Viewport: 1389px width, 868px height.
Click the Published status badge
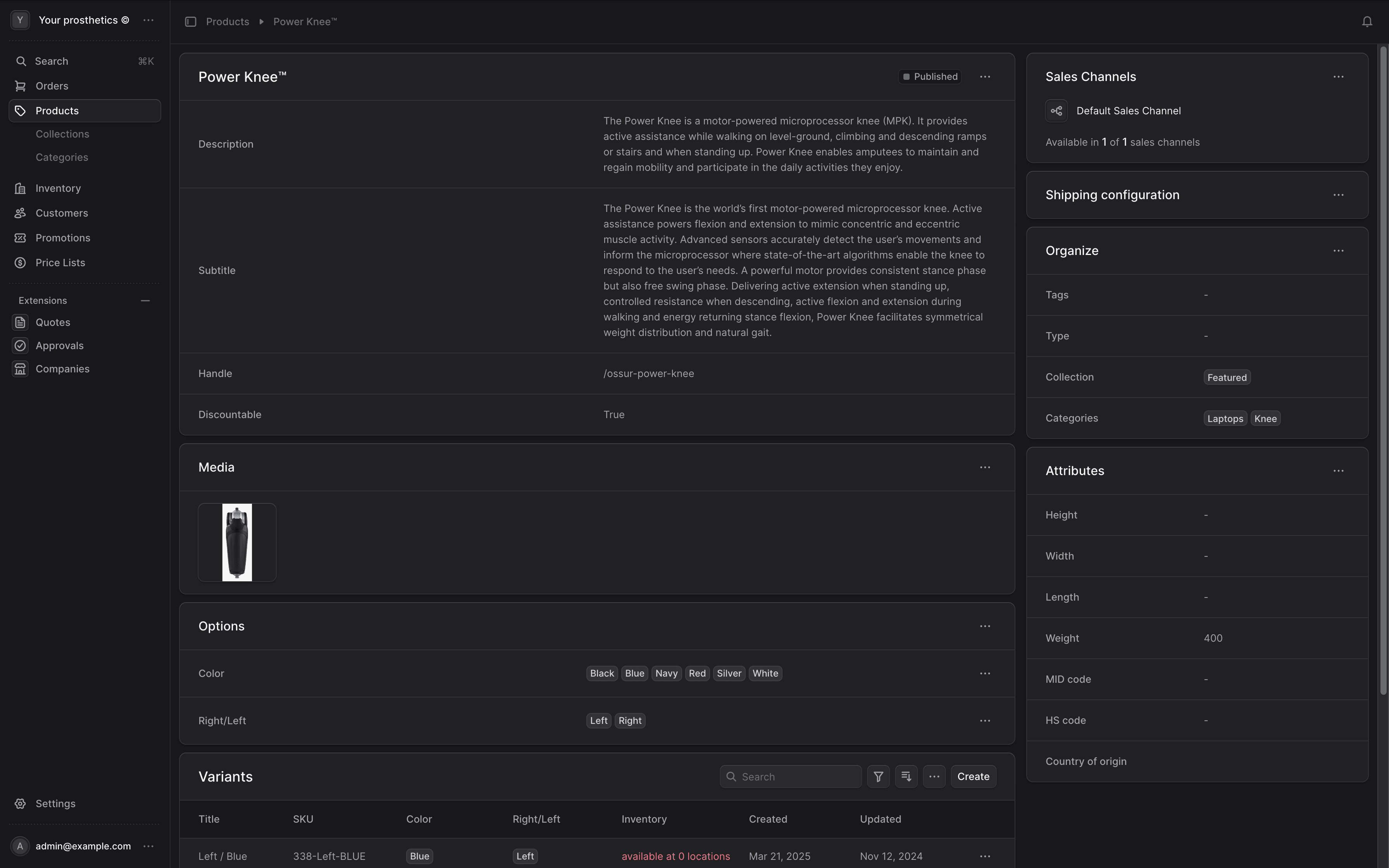pyautogui.click(x=930, y=77)
